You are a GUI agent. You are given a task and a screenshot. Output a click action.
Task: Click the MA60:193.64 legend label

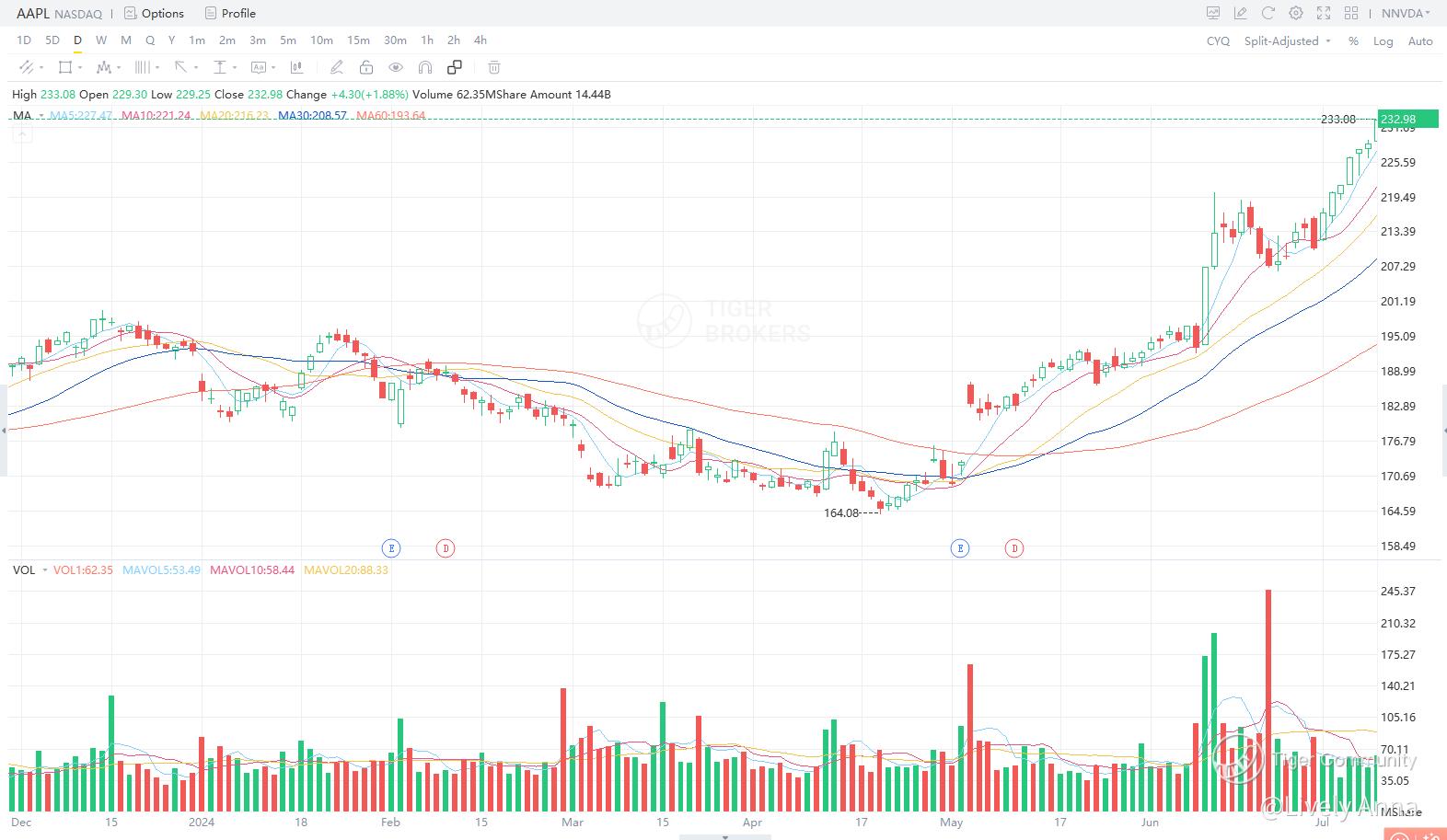pyautogui.click(x=390, y=116)
